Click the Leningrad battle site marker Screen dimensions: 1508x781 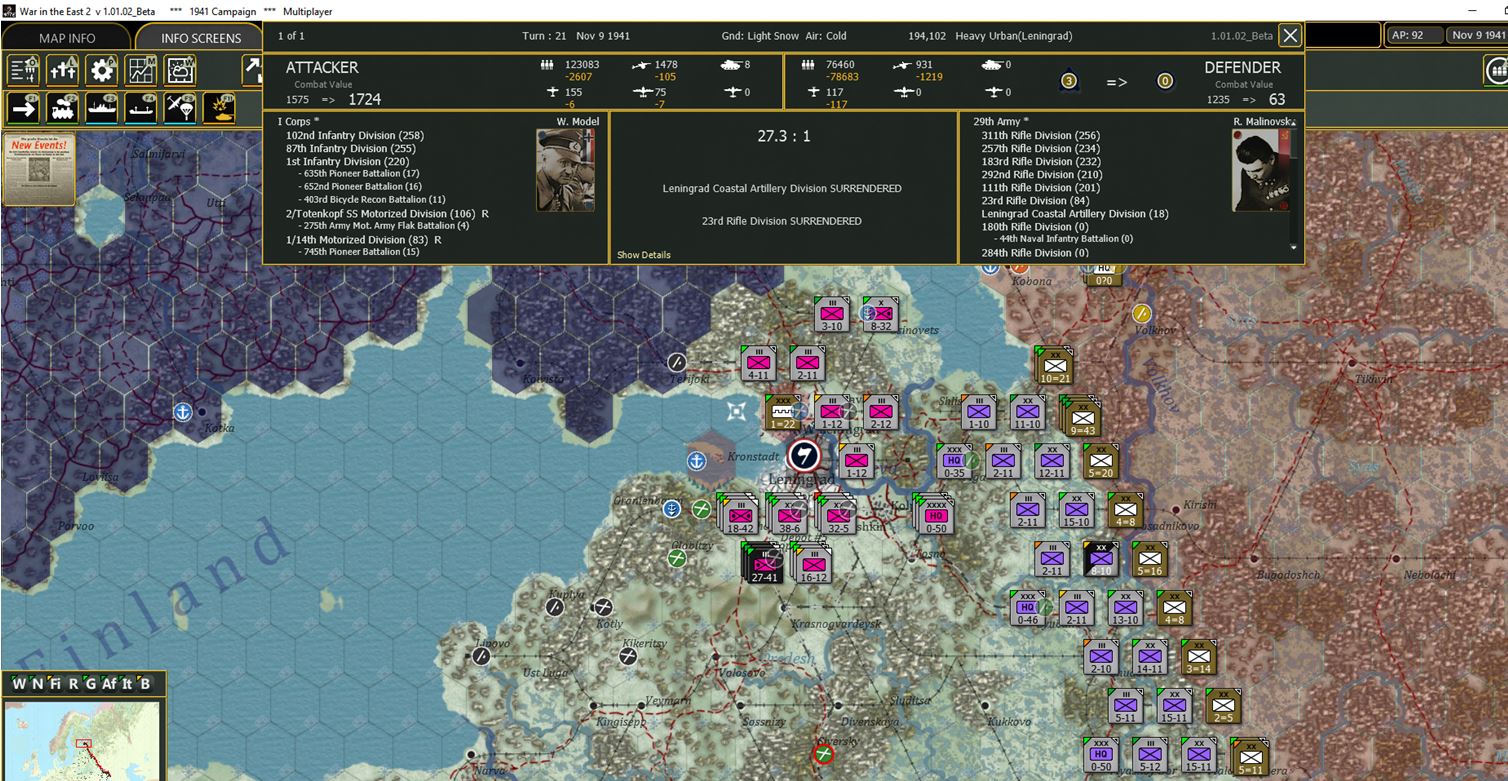point(802,456)
